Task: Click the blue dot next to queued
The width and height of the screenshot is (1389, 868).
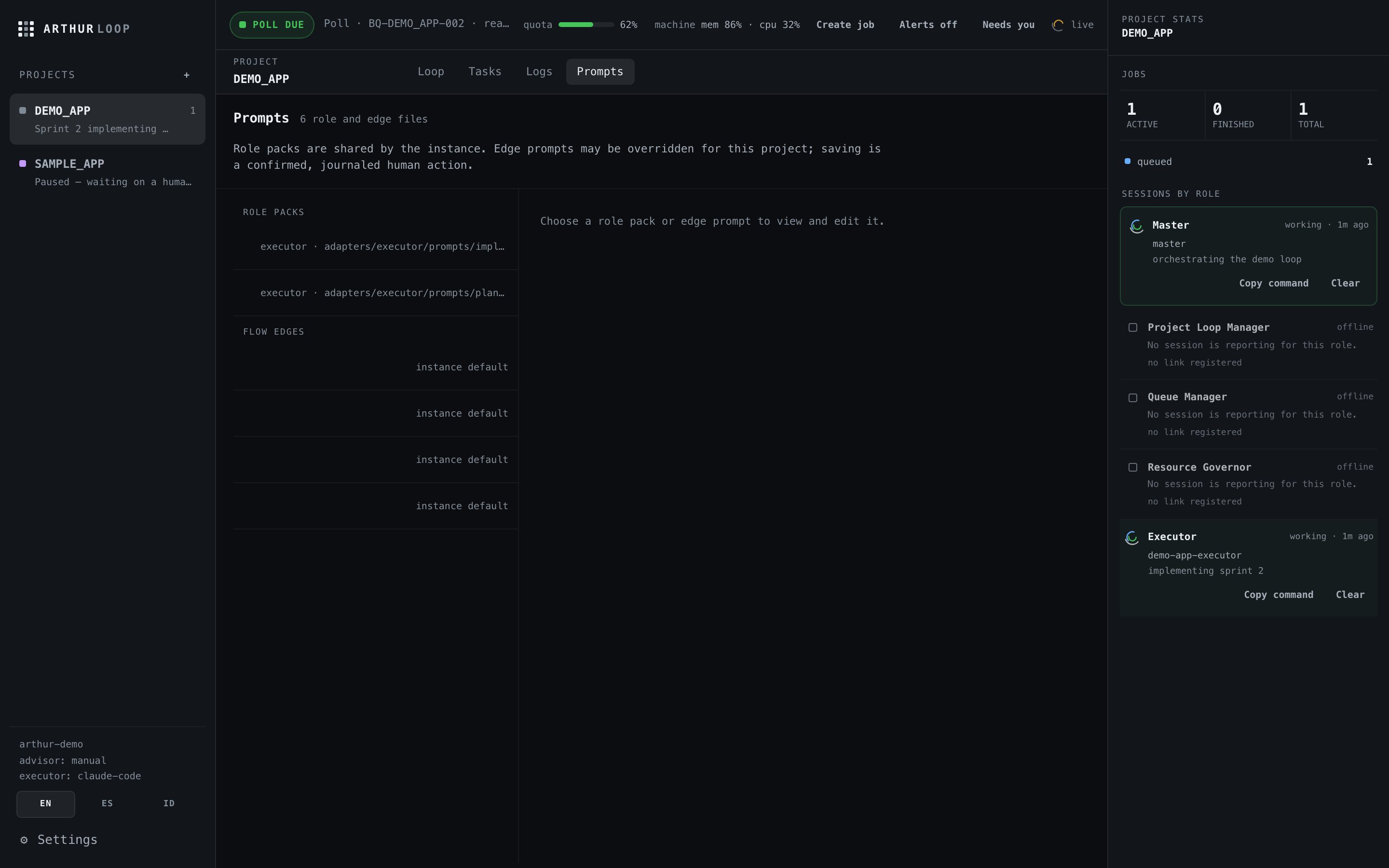Action: pos(1128,162)
